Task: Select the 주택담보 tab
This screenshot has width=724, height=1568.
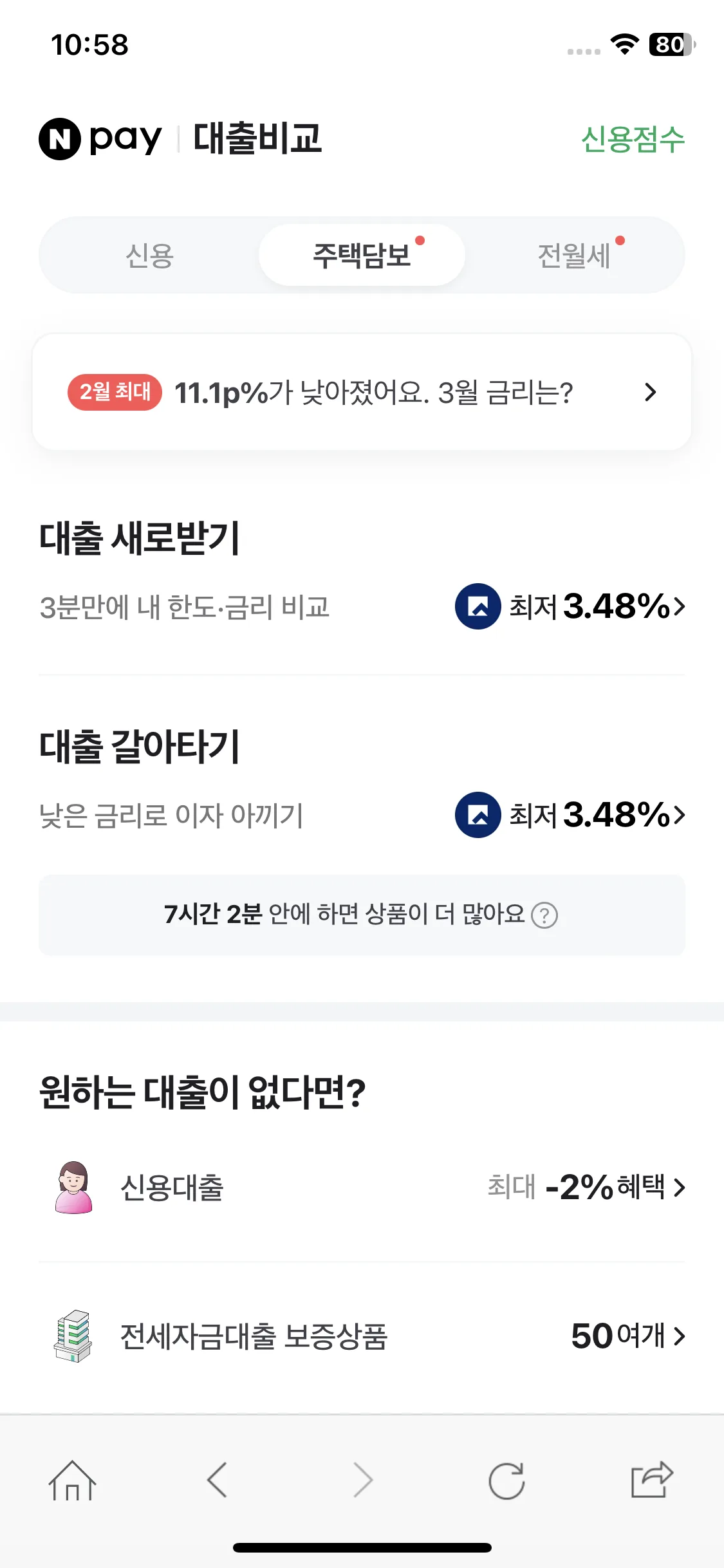Action: (x=362, y=256)
